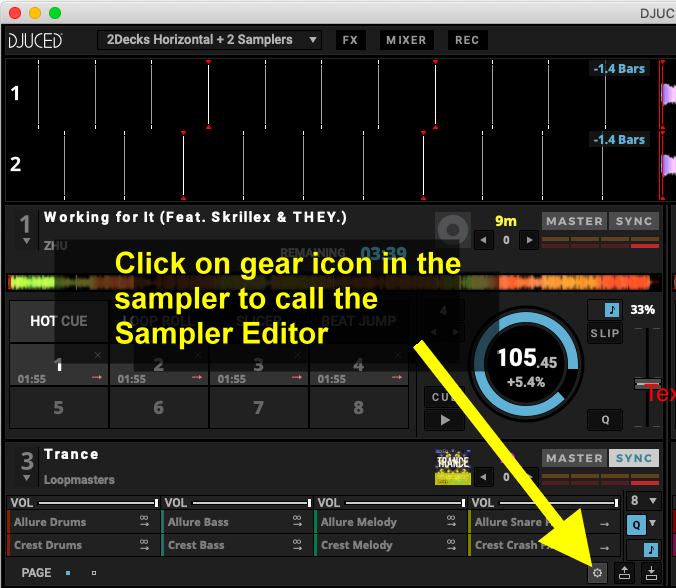
Task: Trigger hot cue pad 8
Action: pos(359,407)
